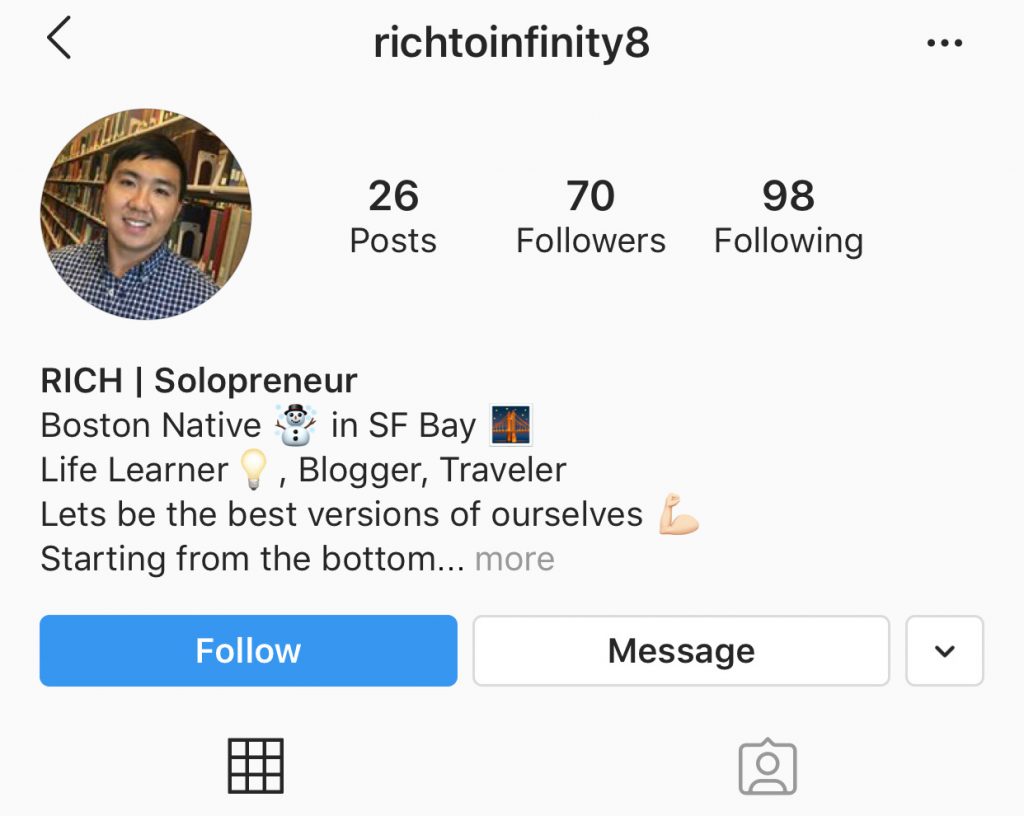Viewport: 1024px width, 816px height.
Task: Tap the username richtoinfinity8 in the header
Action: pyautogui.click(x=512, y=42)
